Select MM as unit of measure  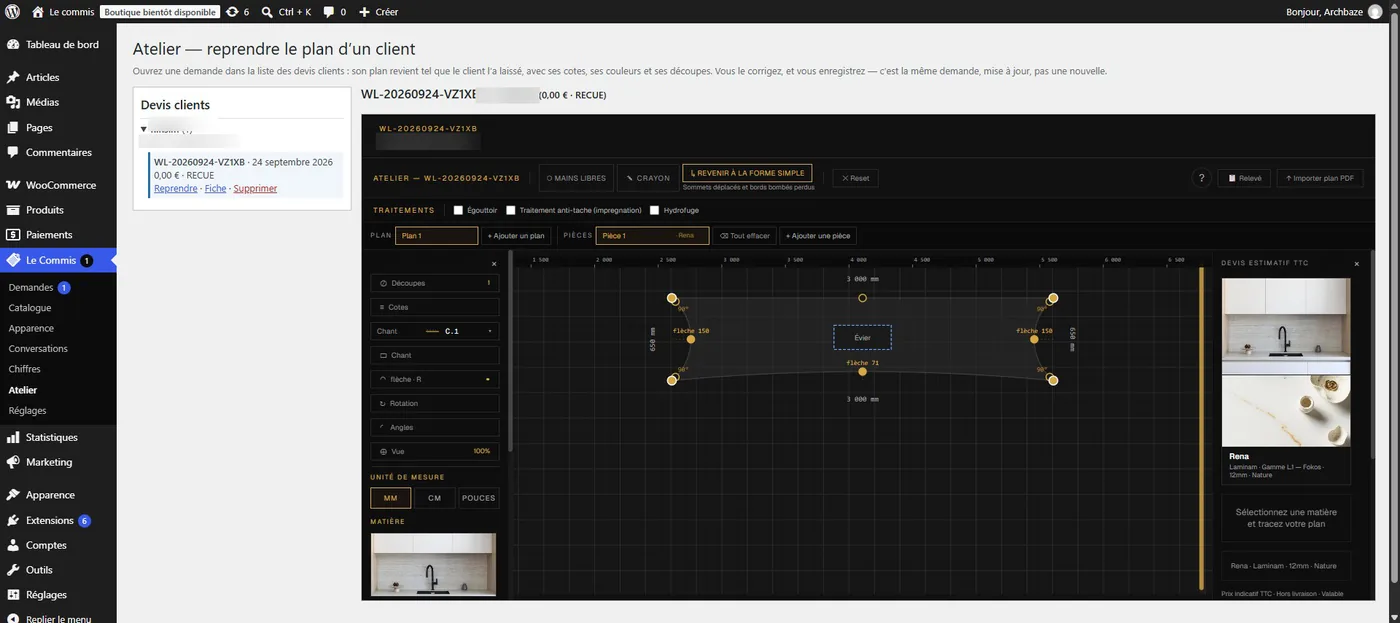pos(390,498)
